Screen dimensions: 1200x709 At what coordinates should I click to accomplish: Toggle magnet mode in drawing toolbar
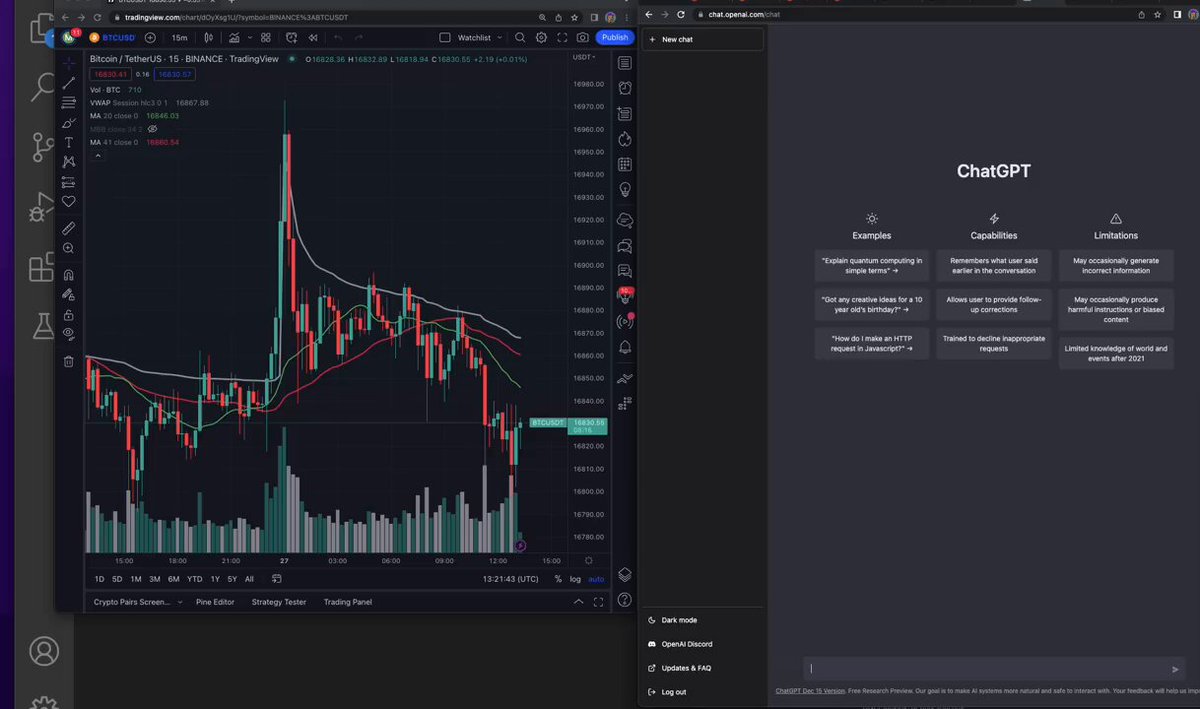click(x=69, y=275)
